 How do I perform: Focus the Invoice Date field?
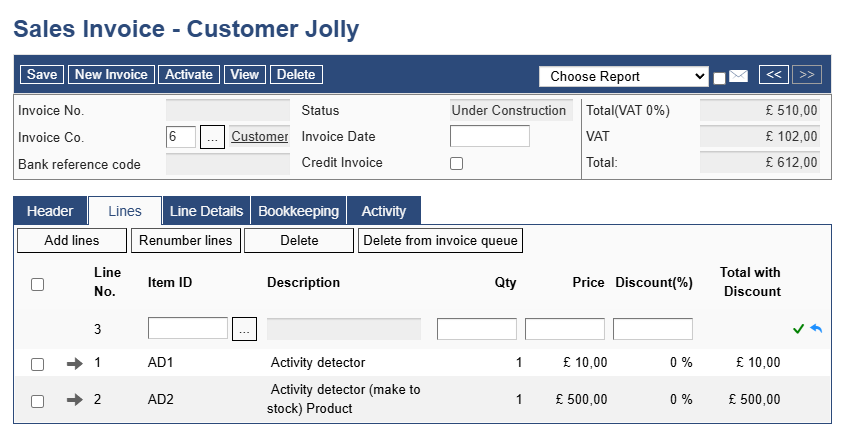tap(490, 136)
